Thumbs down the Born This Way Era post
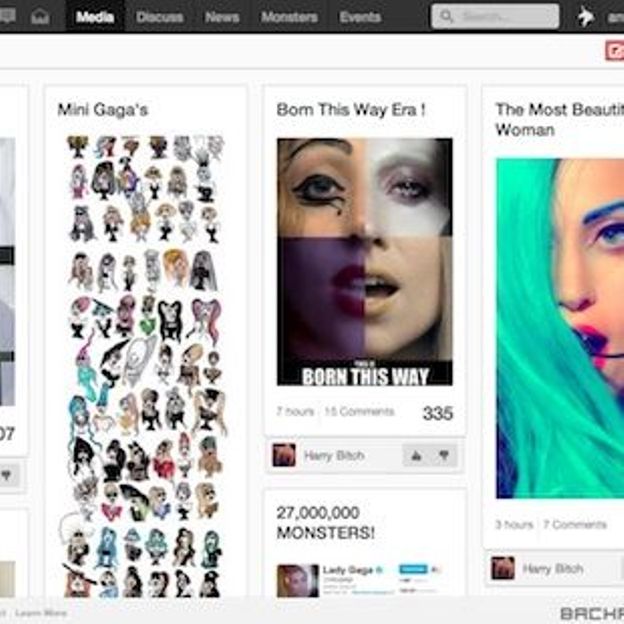Viewport: 624px width, 624px height. pyautogui.click(x=443, y=455)
